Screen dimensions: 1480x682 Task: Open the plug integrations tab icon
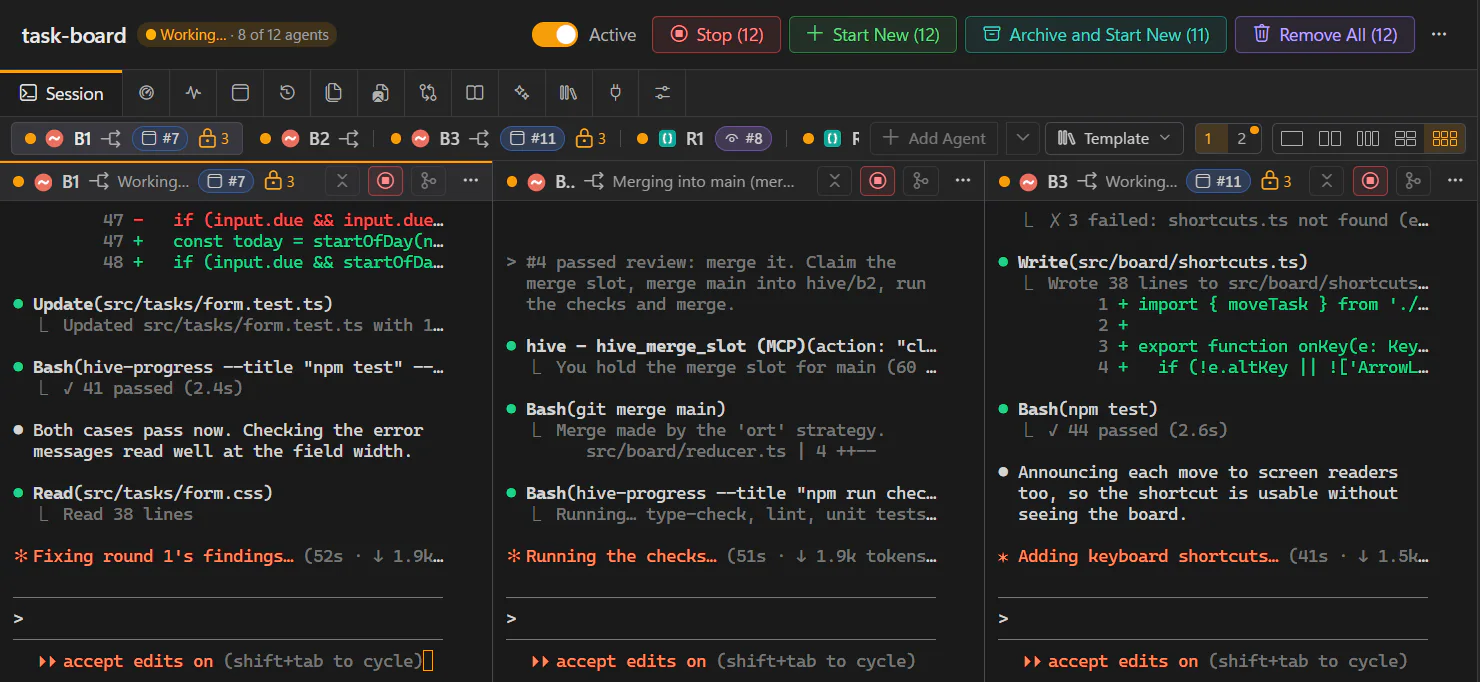point(616,93)
